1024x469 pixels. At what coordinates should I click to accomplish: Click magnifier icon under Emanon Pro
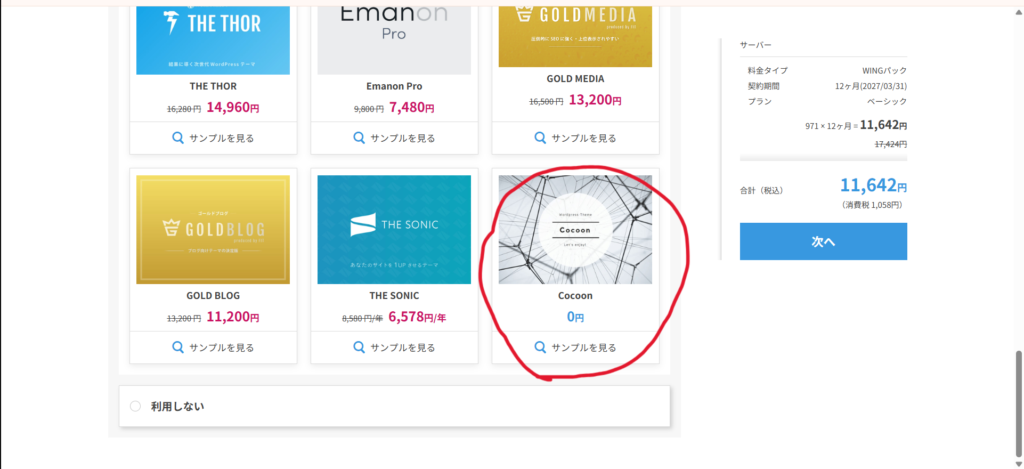(359, 138)
